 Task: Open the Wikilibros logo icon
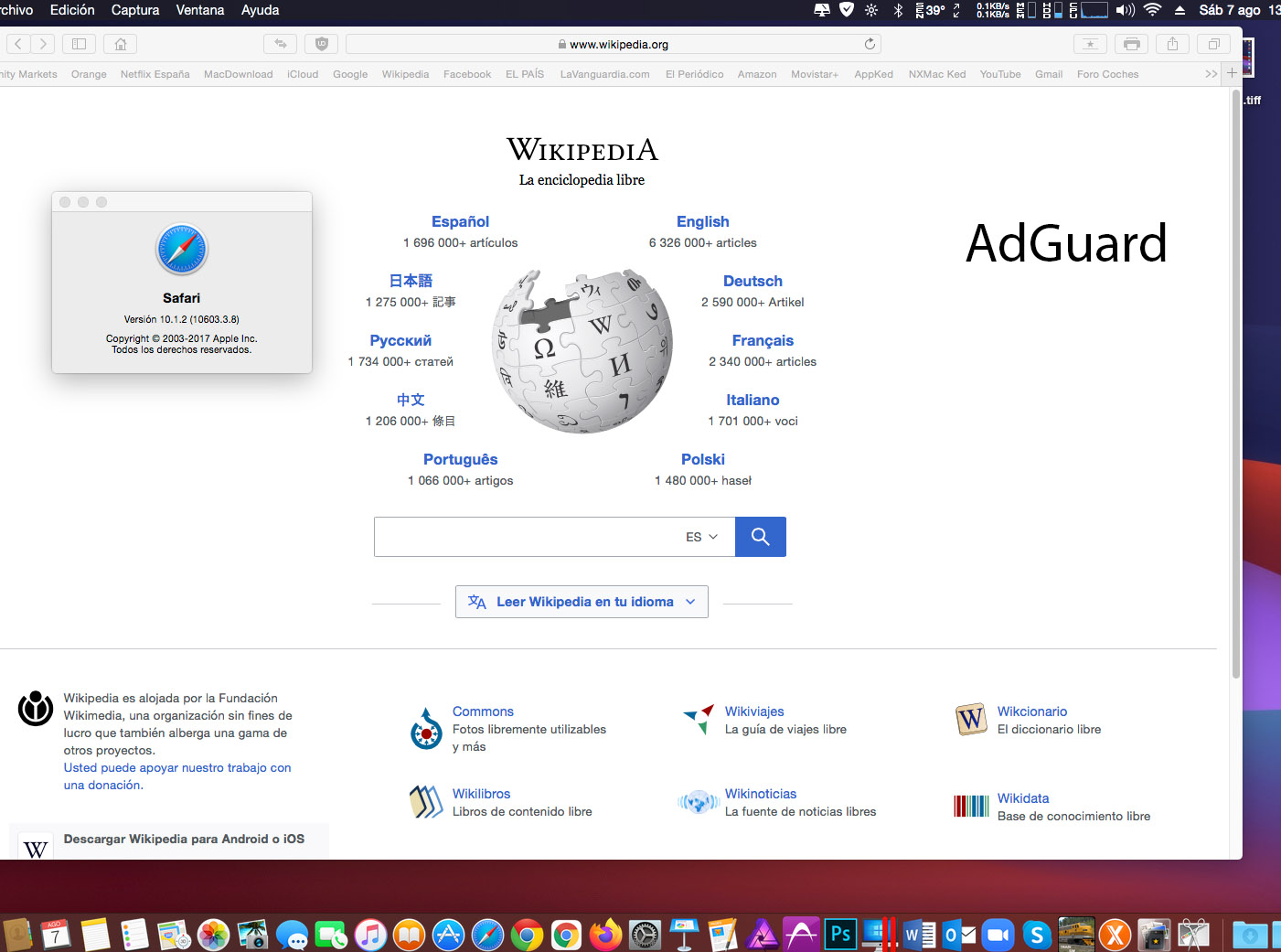point(426,802)
